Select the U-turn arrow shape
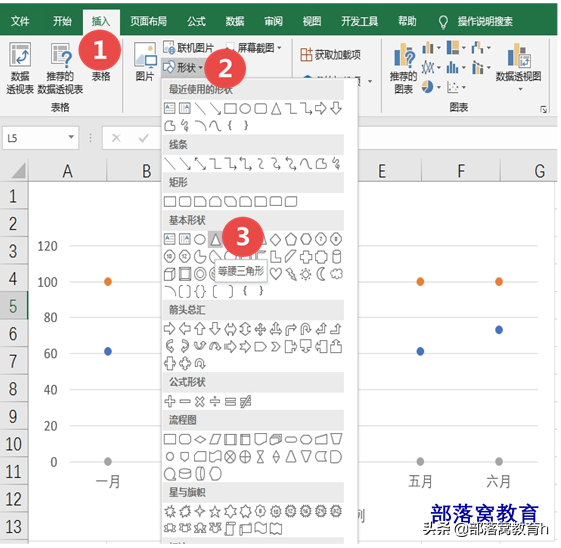This screenshot has height=548, width=561. point(306,329)
